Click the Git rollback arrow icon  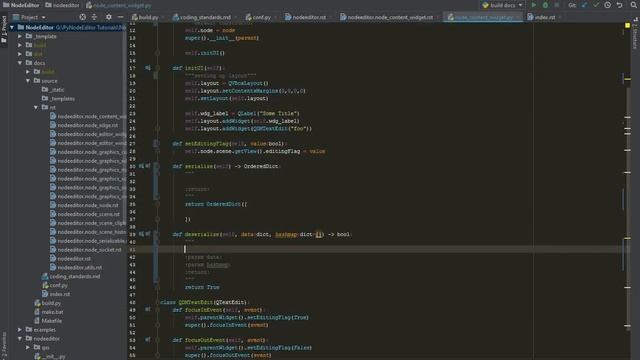tap(619, 5)
